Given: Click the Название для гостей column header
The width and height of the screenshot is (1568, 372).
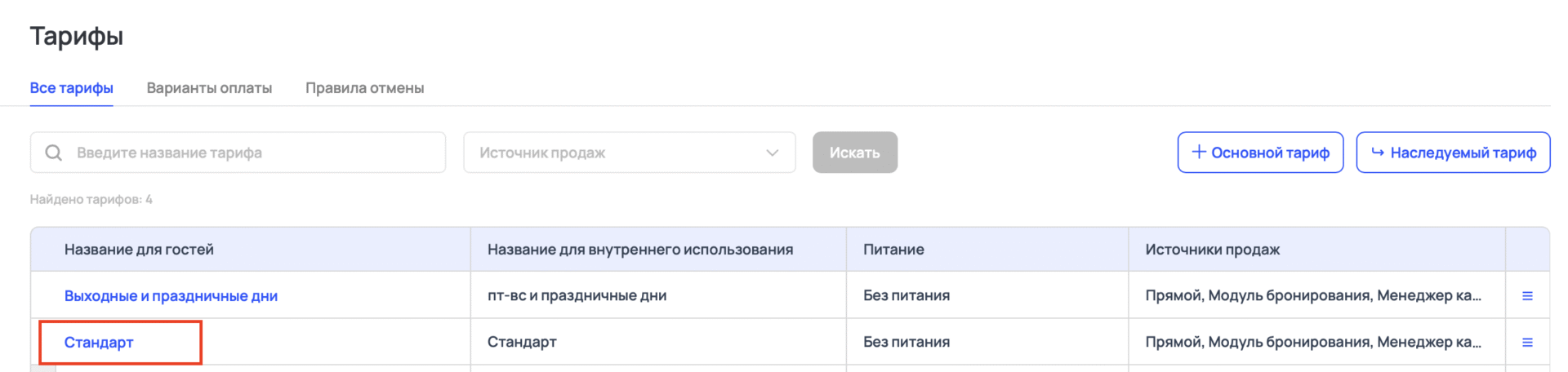Looking at the screenshot, I should [139, 250].
